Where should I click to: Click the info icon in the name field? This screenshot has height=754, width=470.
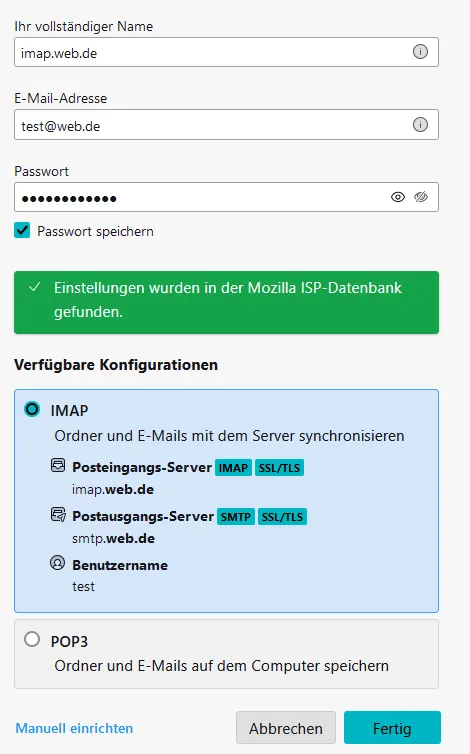point(420,51)
